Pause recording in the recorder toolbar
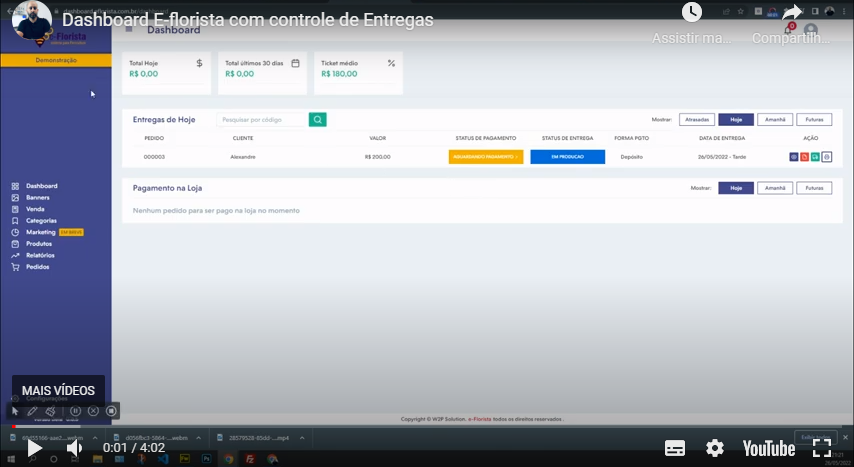Screen dimensions: 854x467 click(x=76, y=411)
